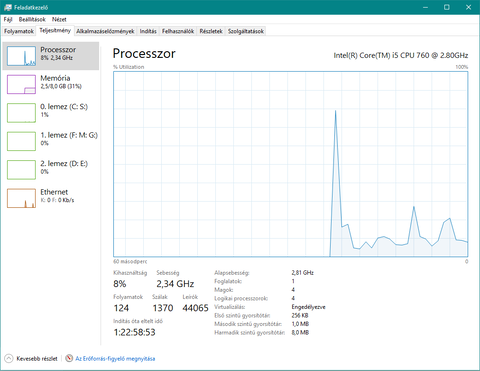Click the 0. lemez (C: S:) graph thumbnail
This screenshot has height=371, width=480.
point(21,113)
